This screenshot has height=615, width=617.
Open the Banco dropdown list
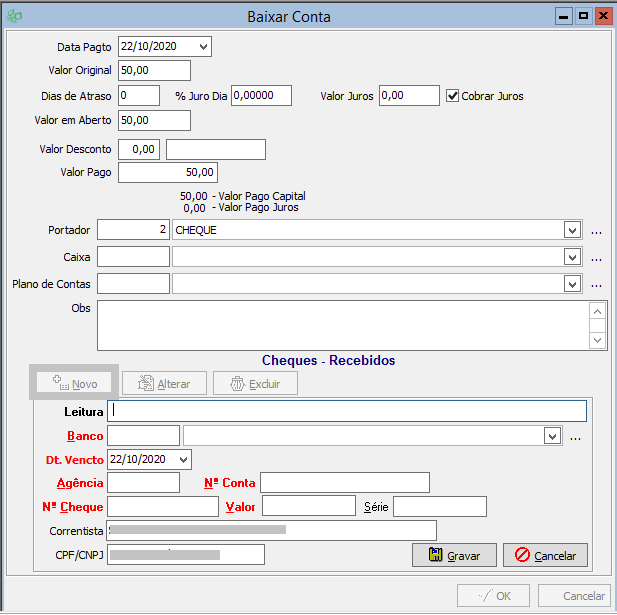[551, 436]
